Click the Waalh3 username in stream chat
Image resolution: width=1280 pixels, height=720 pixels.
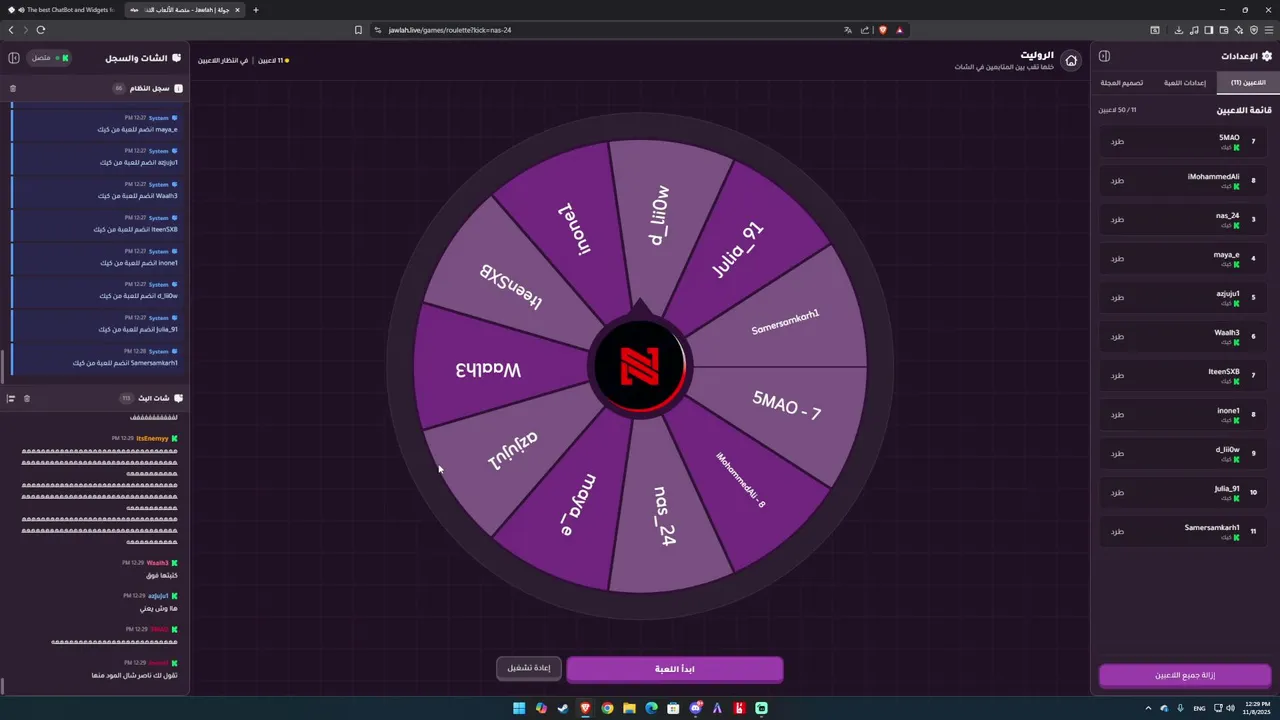(158, 563)
